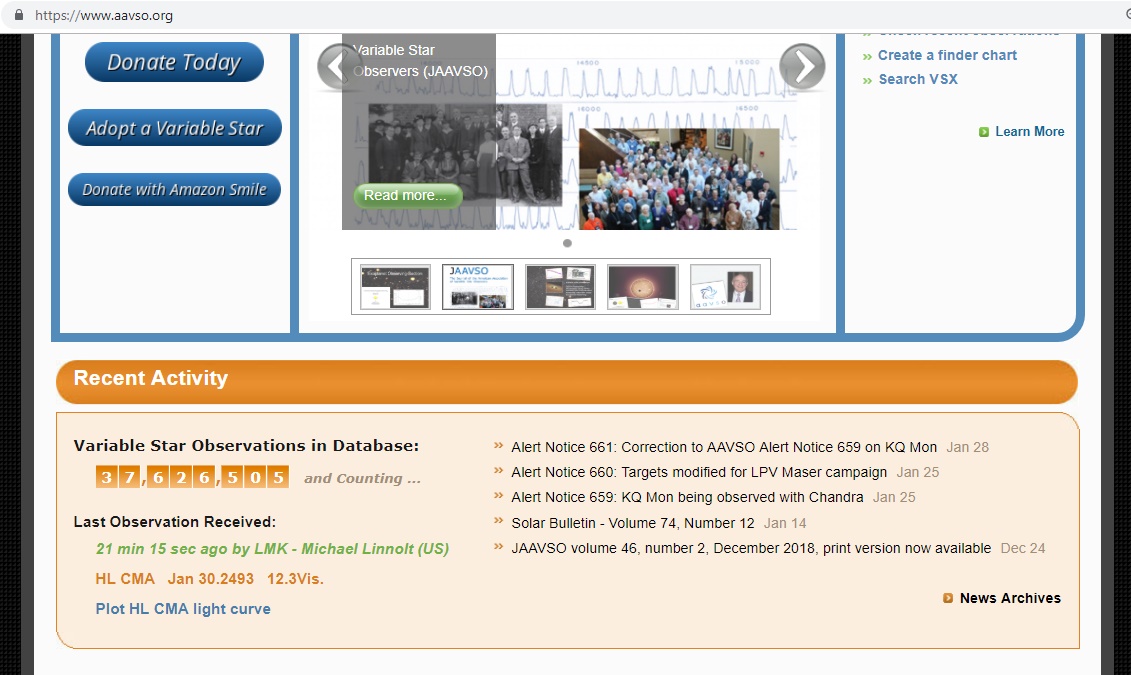Image resolution: width=1131 pixels, height=675 pixels.
Task: Open the Search VSX link
Action: tap(918, 79)
